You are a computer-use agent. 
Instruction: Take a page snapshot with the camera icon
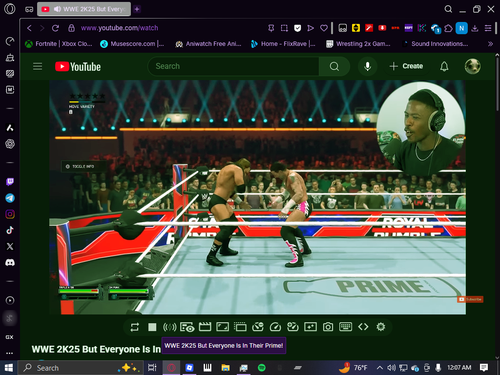click(328, 327)
